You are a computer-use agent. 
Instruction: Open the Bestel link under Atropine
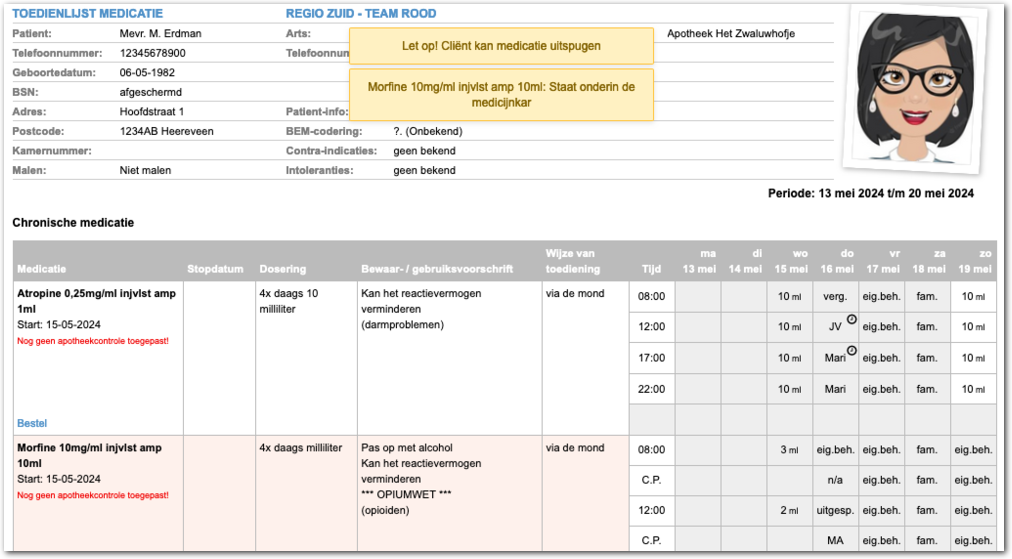click(x=32, y=423)
